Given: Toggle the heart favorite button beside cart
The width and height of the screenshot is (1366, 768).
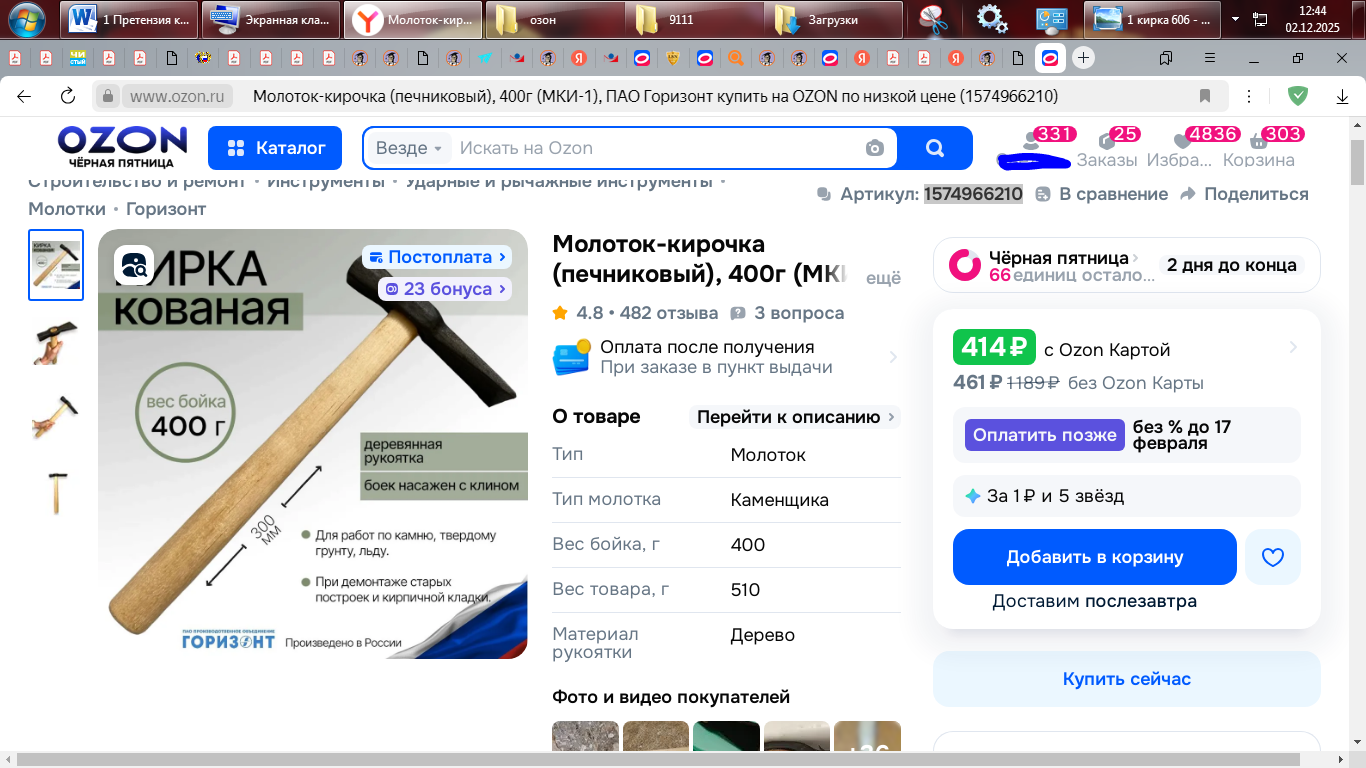Looking at the screenshot, I should point(1272,557).
